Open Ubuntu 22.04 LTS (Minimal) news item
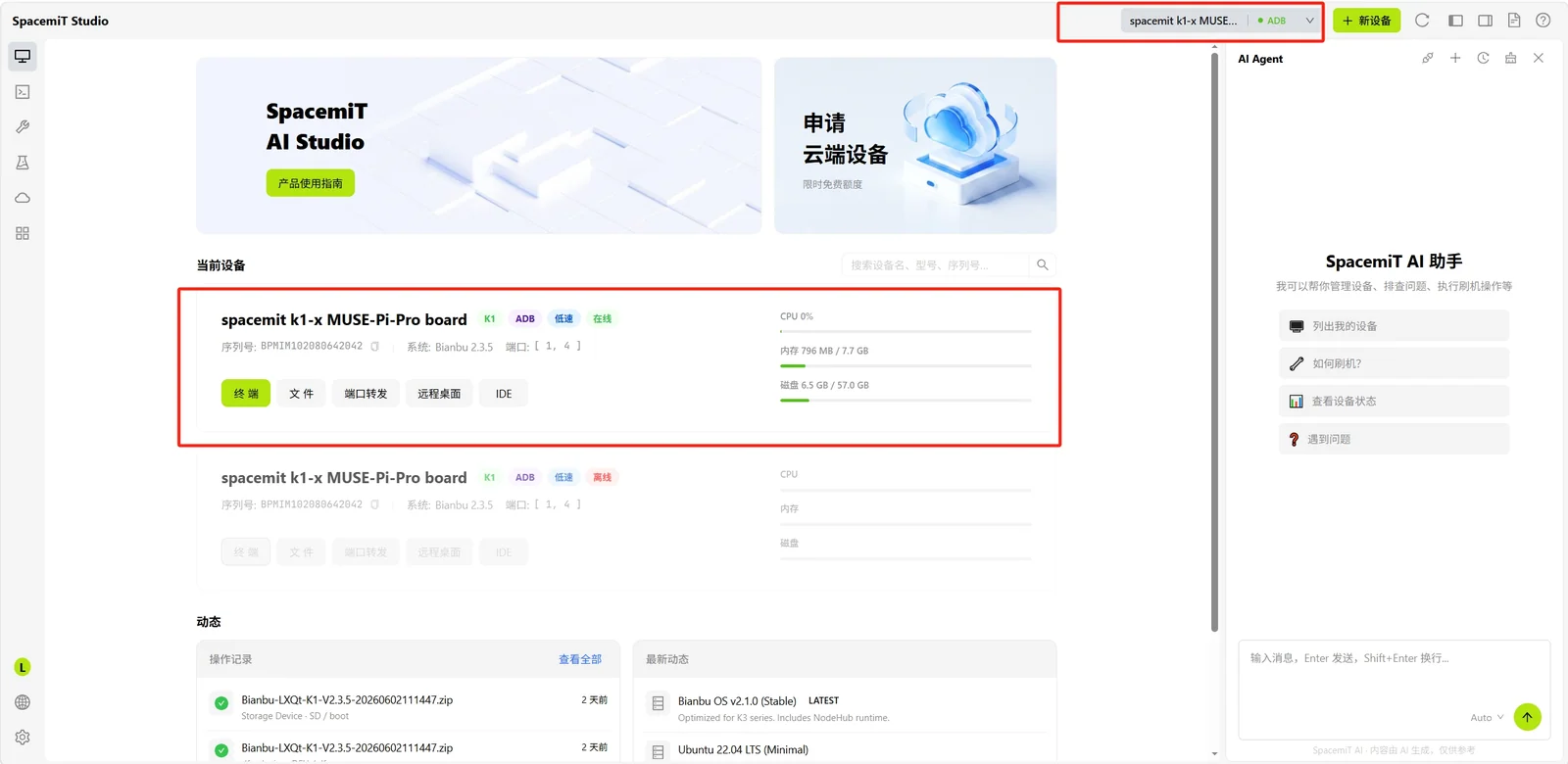 pyautogui.click(x=743, y=750)
